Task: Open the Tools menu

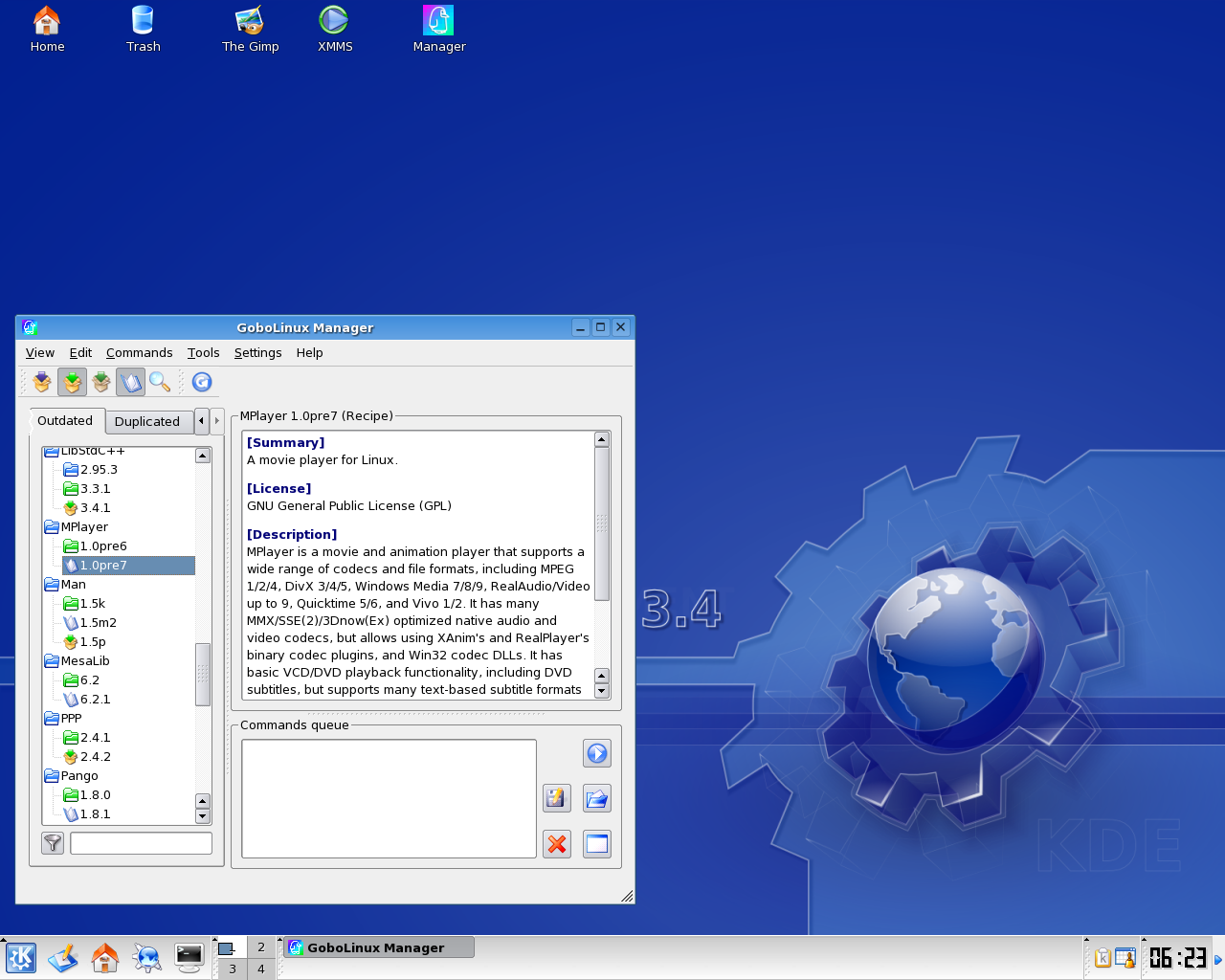Action: 204,353
